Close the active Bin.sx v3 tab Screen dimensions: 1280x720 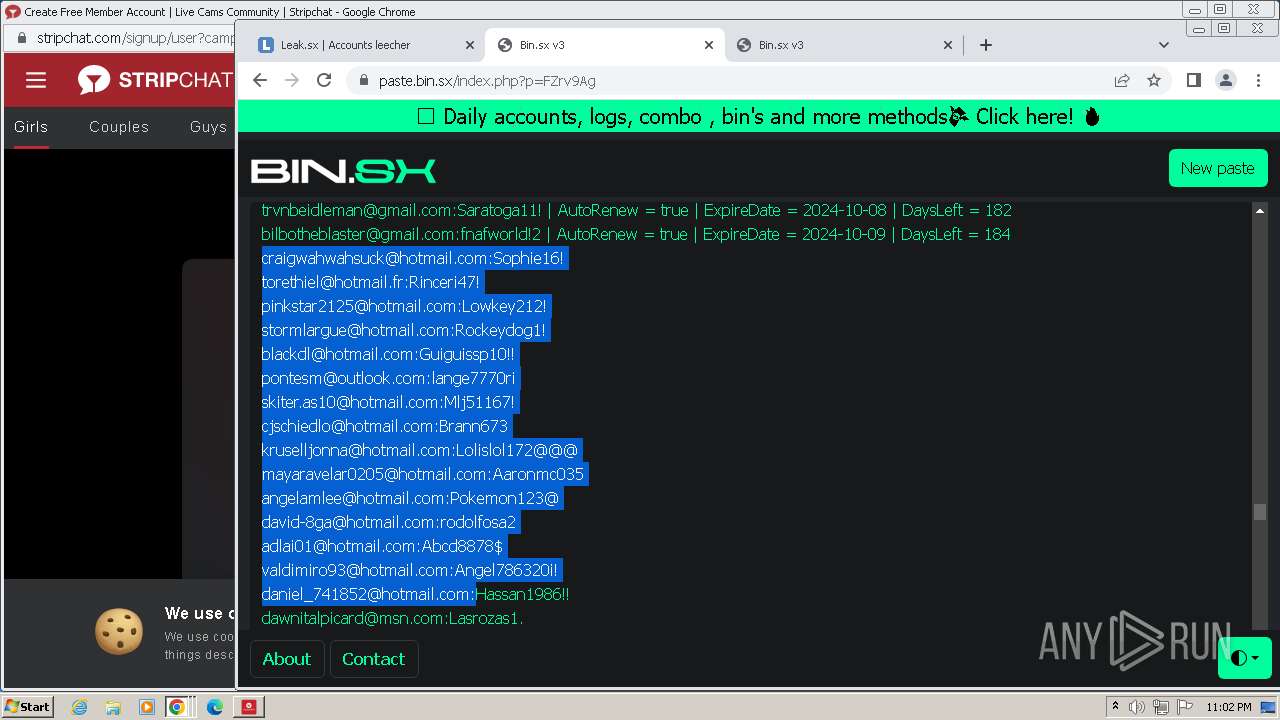point(709,45)
